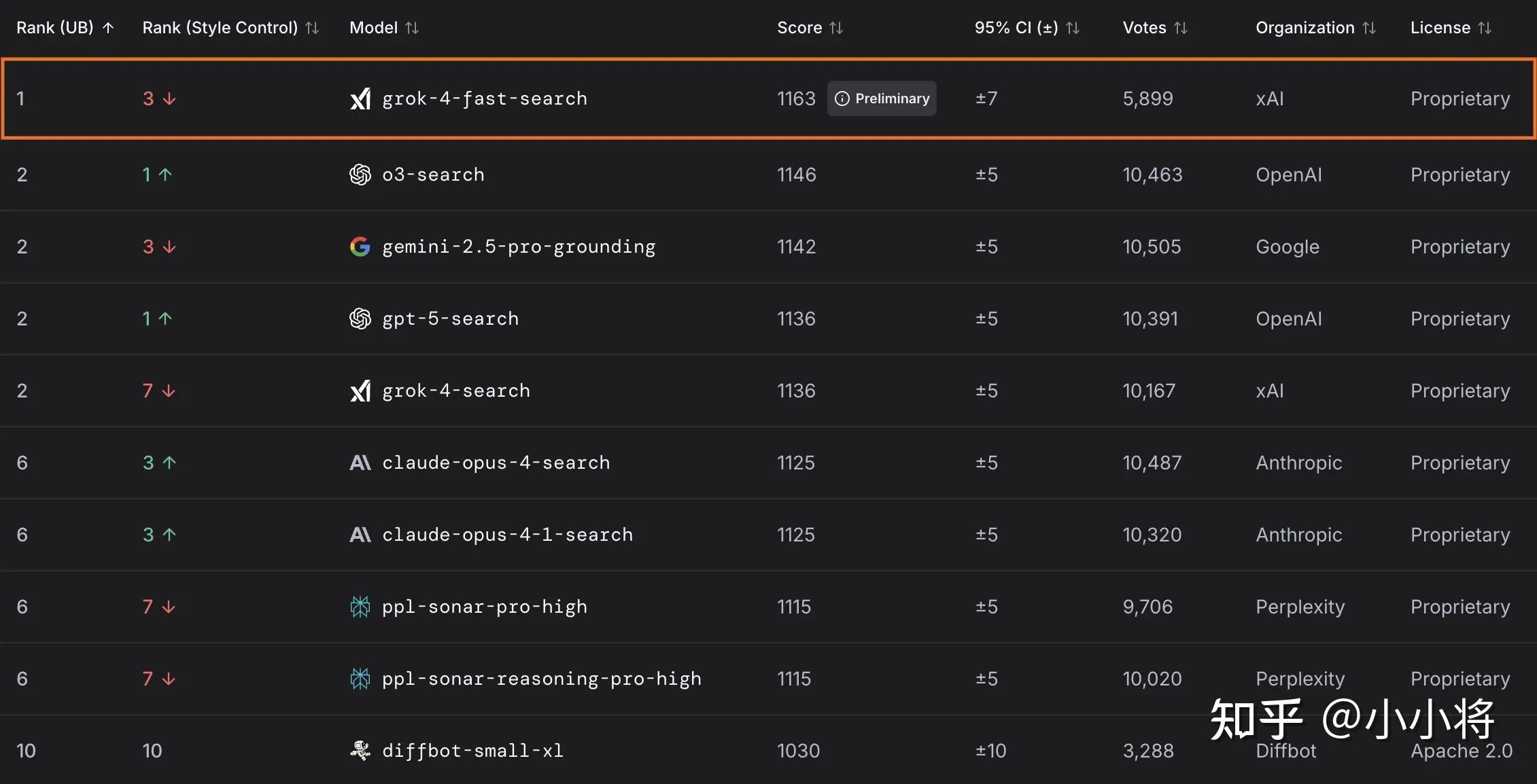Sort by Score using its sort arrows
The image size is (1537, 784).
pos(836,28)
